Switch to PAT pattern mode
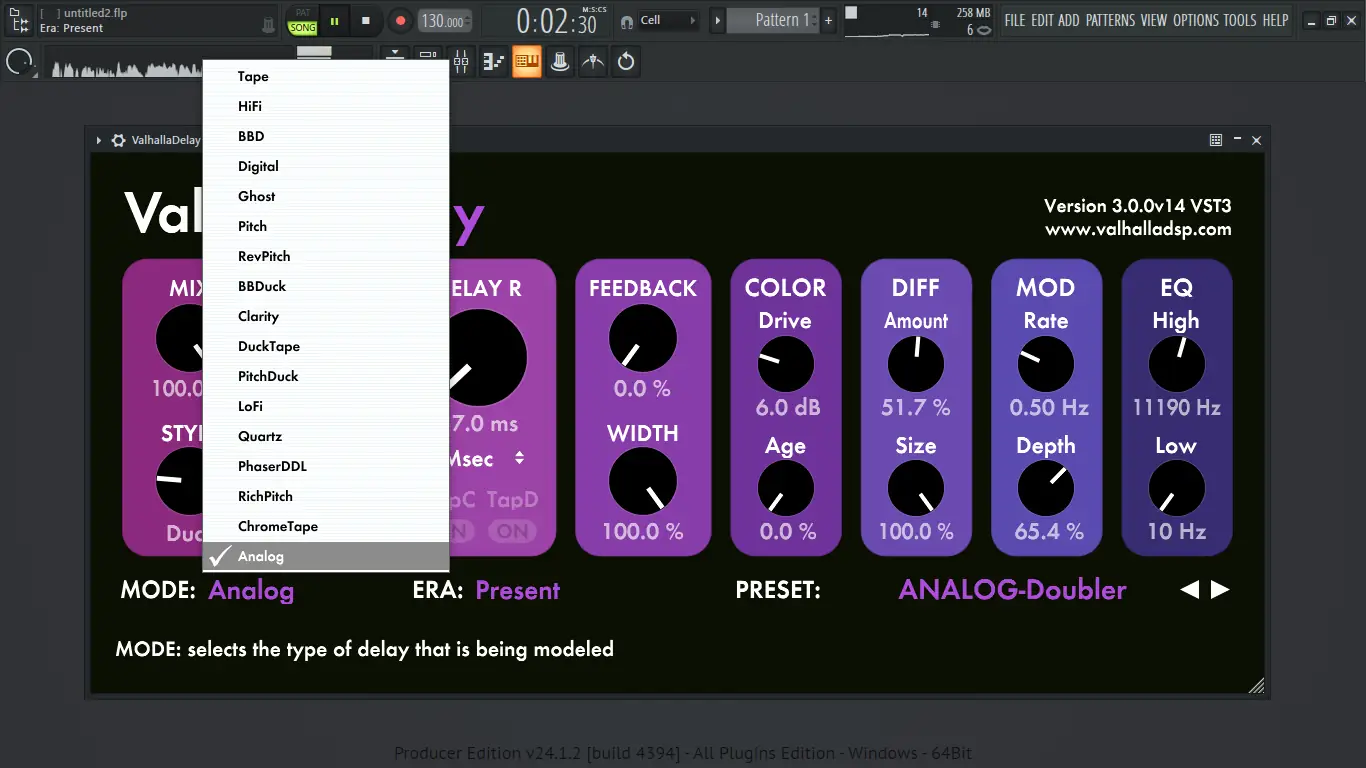The image size is (1366, 768). tap(302, 13)
